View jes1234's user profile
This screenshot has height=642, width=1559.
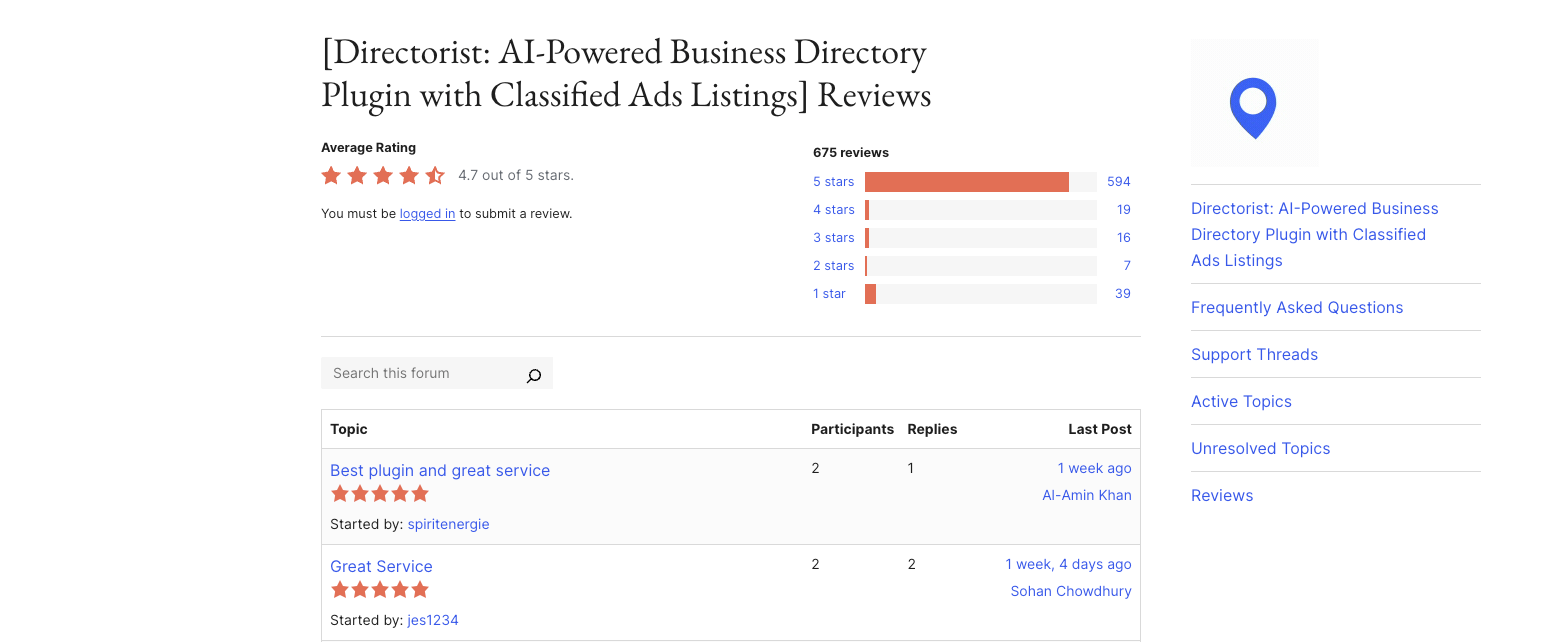point(433,620)
